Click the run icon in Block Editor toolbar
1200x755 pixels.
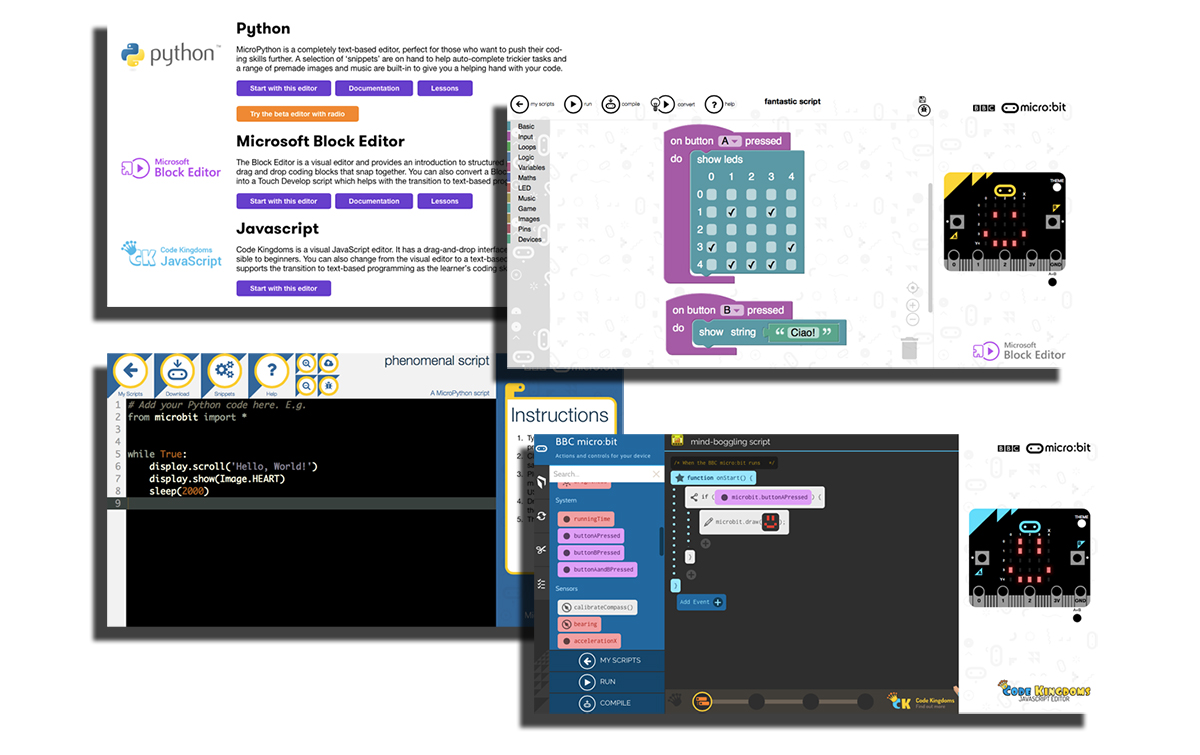point(573,104)
